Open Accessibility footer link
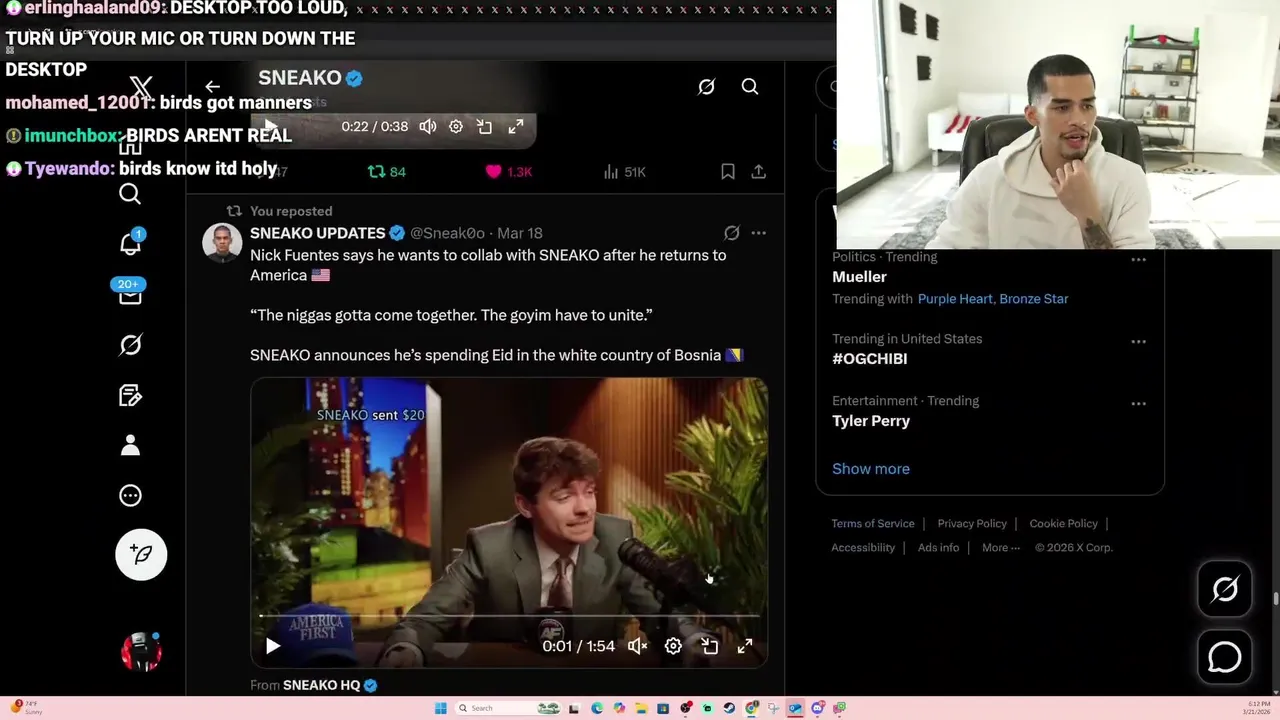The image size is (1280, 720). click(863, 547)
